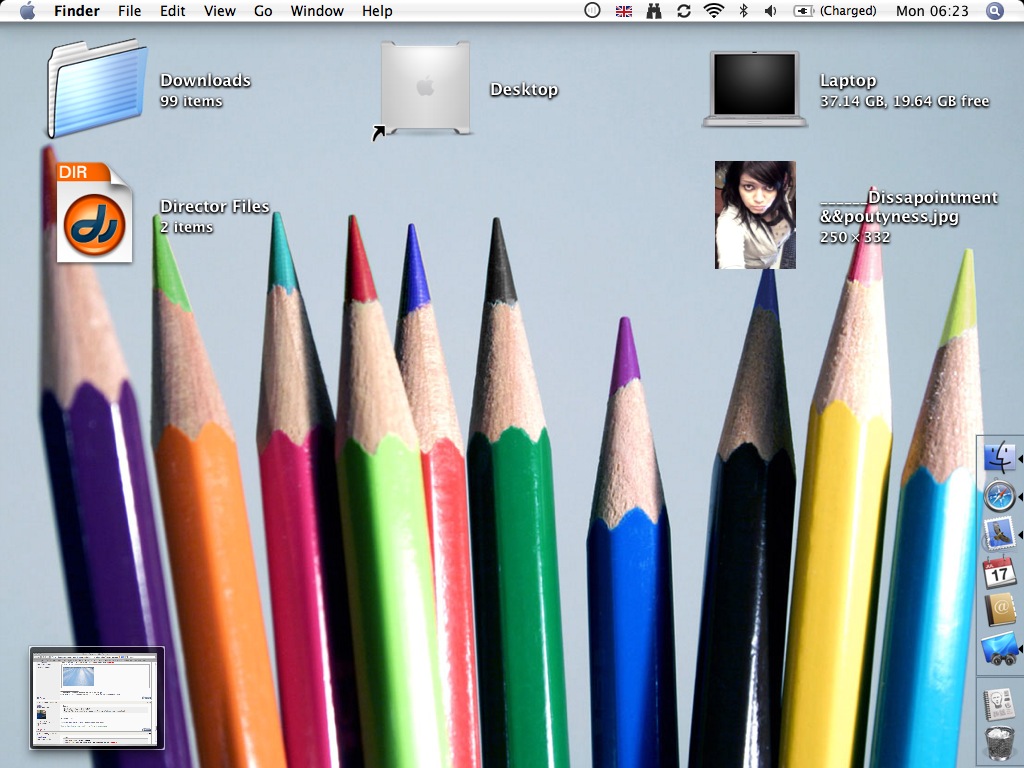
Task: Open the Wi-Fi status menu
Action: click(714, 10)
